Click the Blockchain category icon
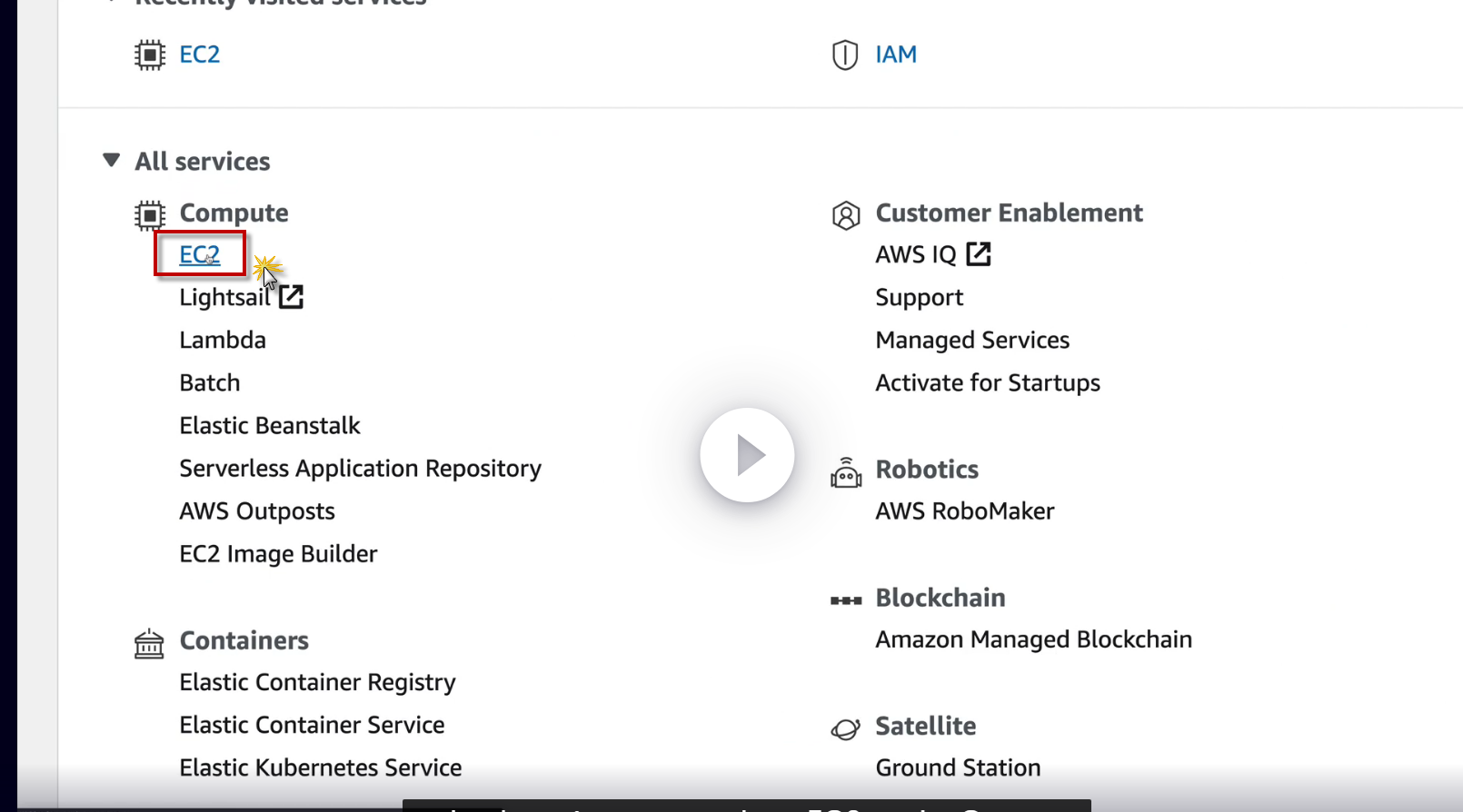The height and width of the screenshot is (812, 1463). [x=846, y=599]
